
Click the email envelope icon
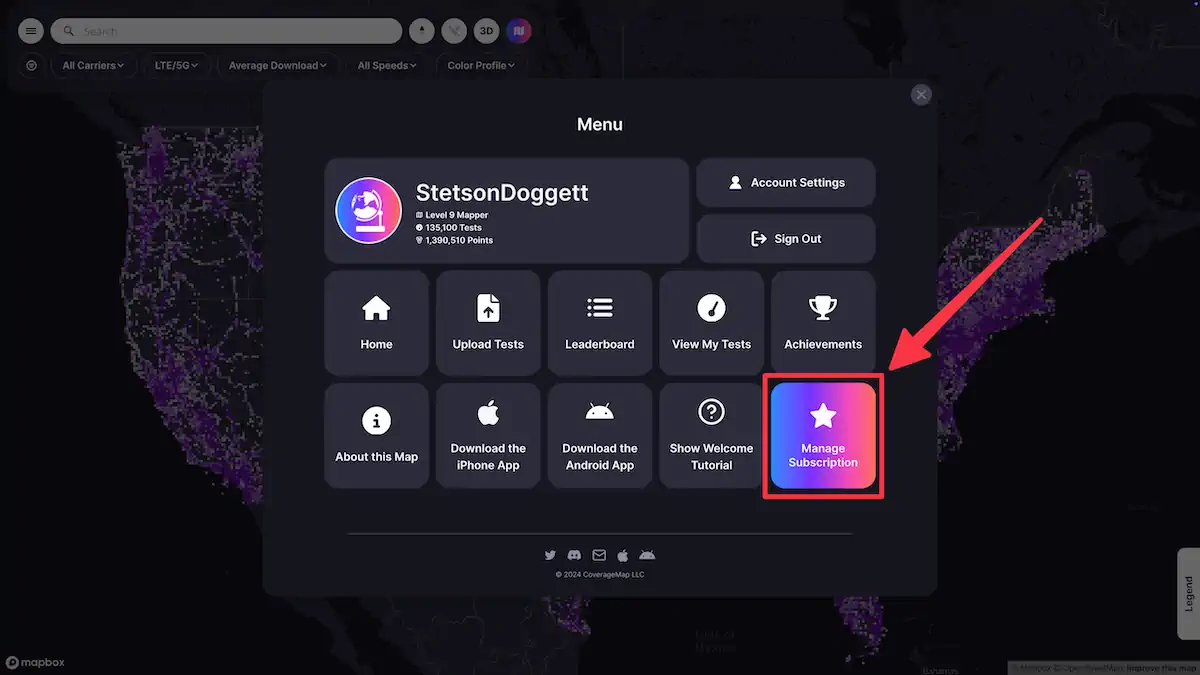pos(599,555)
